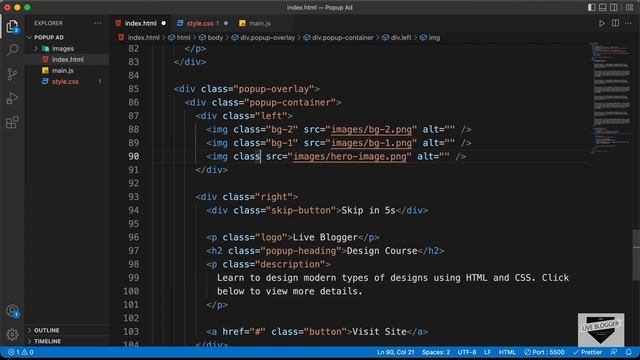Viewport: 640px width, 360px height.
Task: Open the Extensions view
Action: click(12, 122)
